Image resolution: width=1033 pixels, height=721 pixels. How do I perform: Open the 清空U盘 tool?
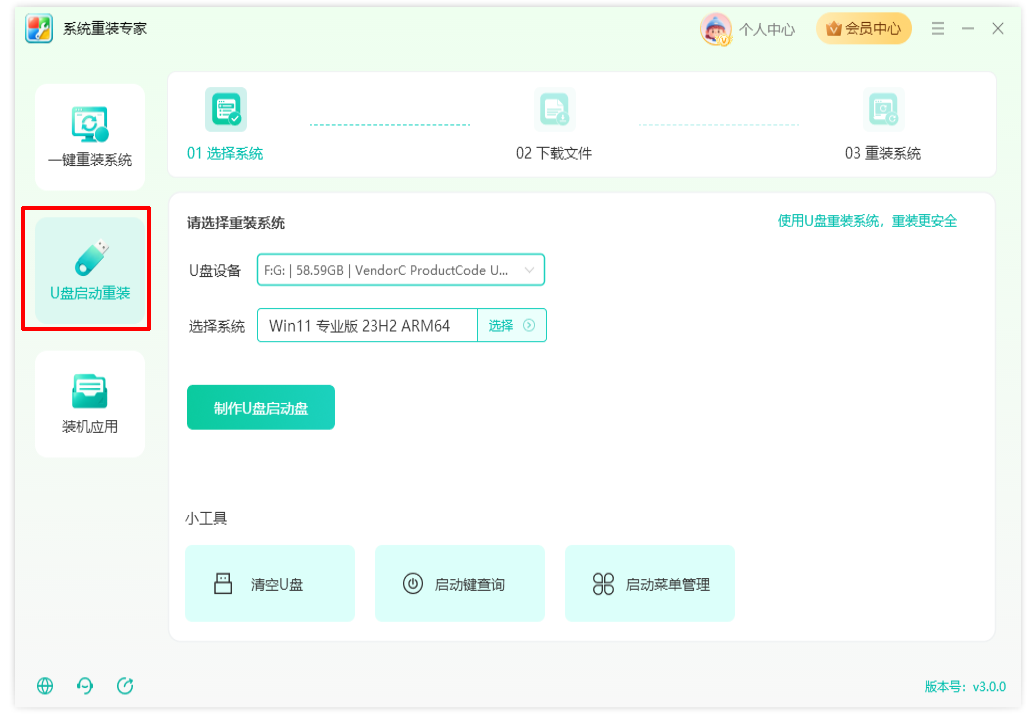(x=270, y=584)
